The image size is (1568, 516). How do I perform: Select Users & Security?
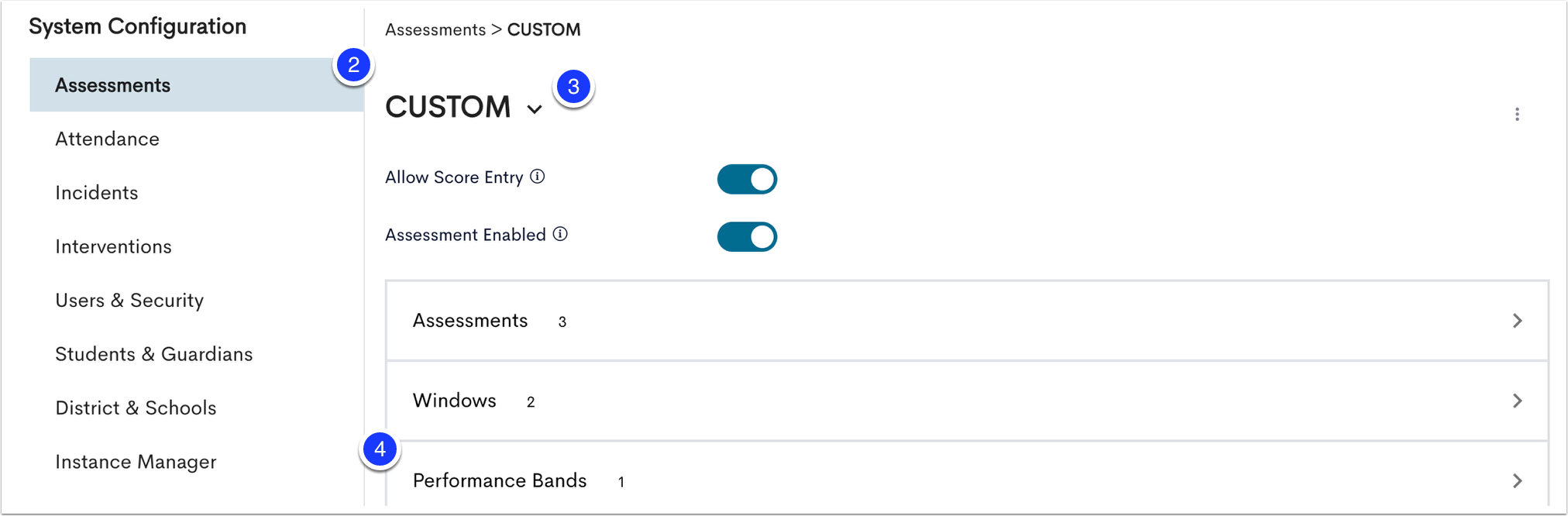pyautogui.click(x=129, y=301)
